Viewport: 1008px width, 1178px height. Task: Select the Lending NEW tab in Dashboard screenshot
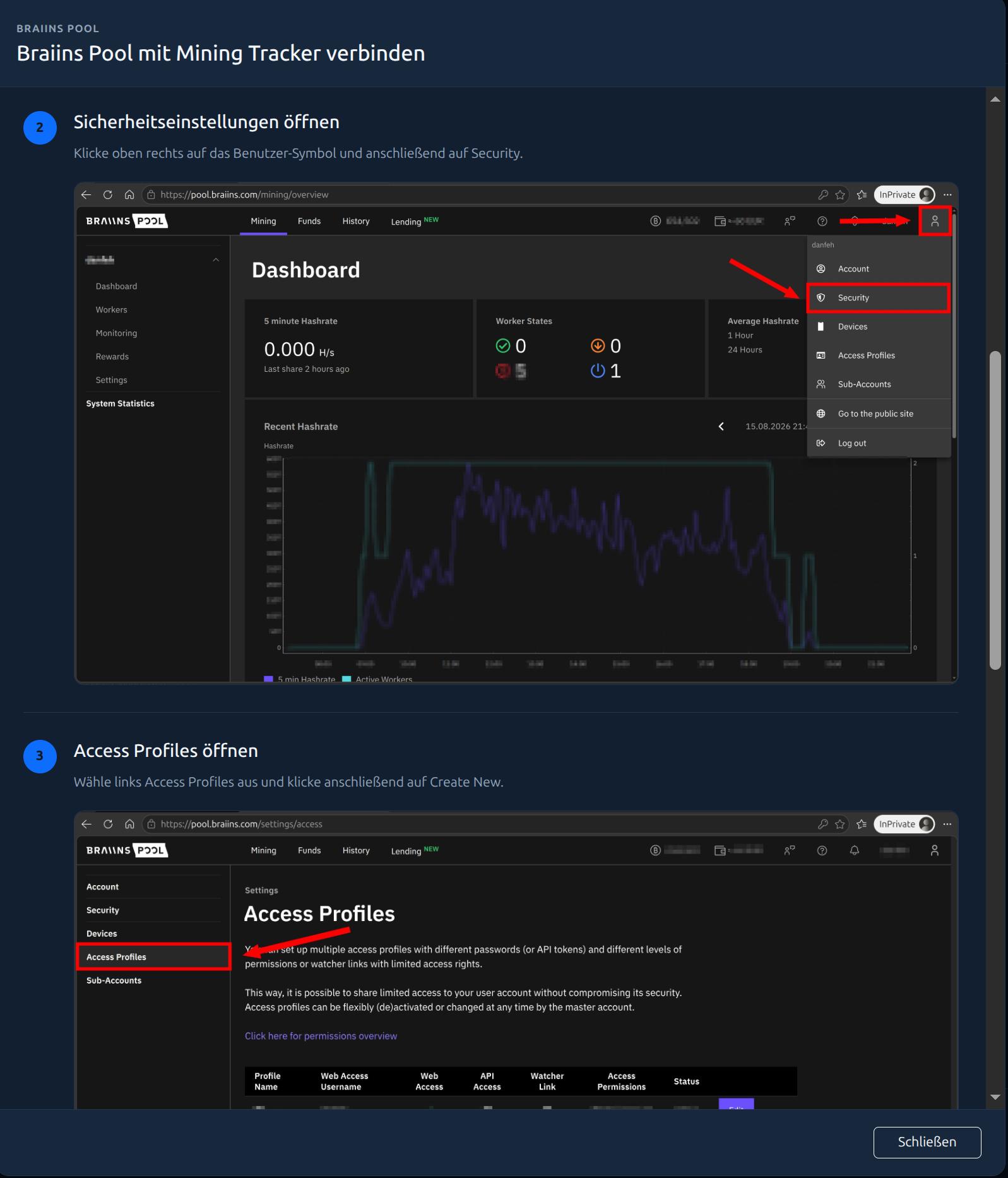[x=415, y=221]
